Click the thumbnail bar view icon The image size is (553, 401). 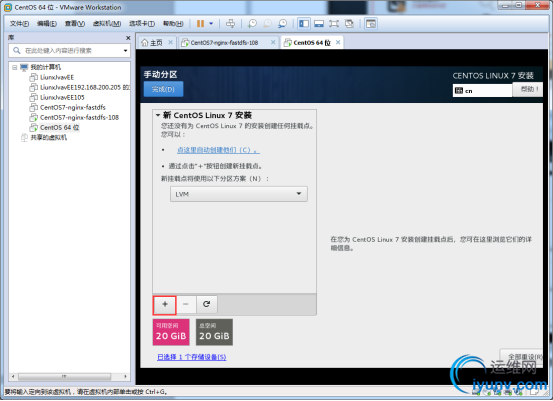(319, 24)
